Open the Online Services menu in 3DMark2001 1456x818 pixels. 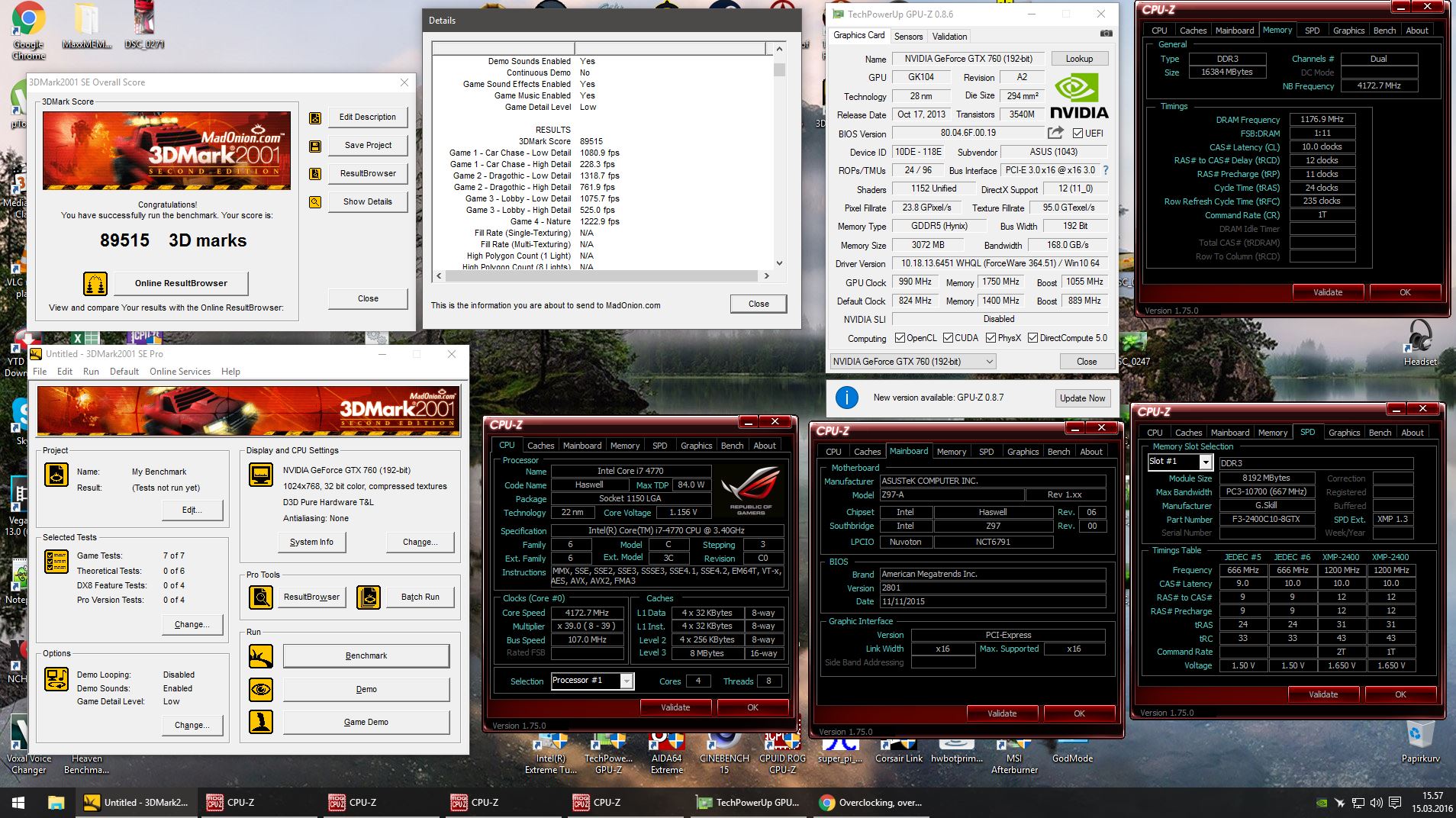tap(180, 372)
